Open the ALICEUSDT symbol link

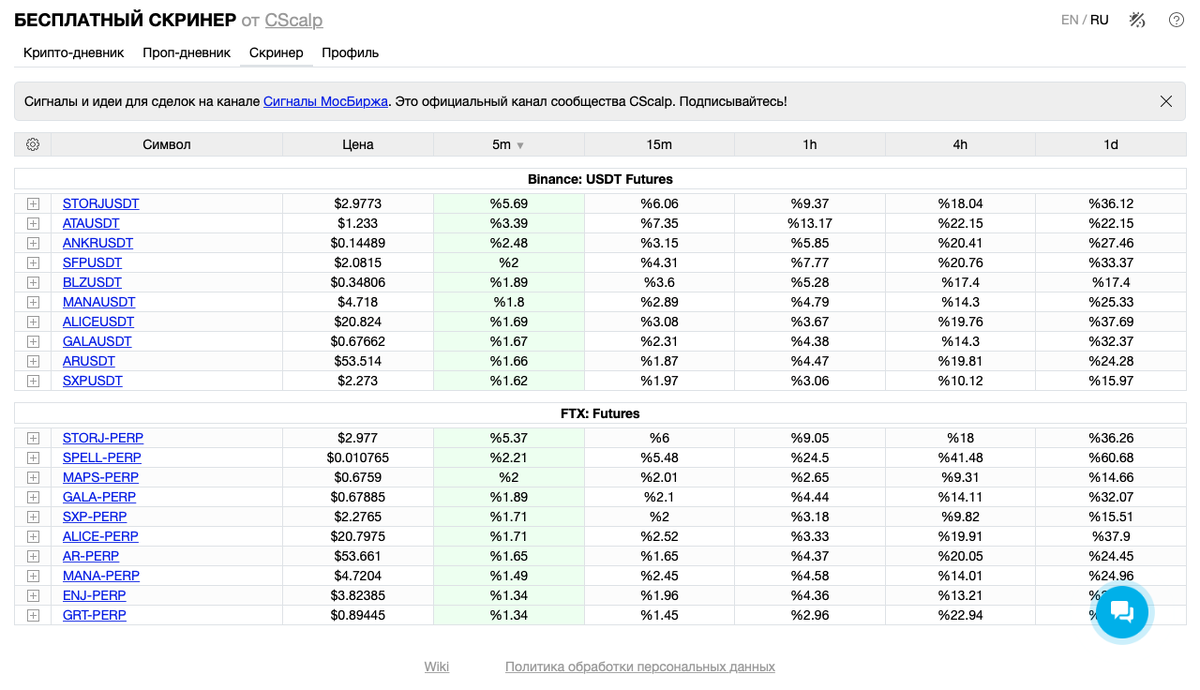tap(98, 322)
